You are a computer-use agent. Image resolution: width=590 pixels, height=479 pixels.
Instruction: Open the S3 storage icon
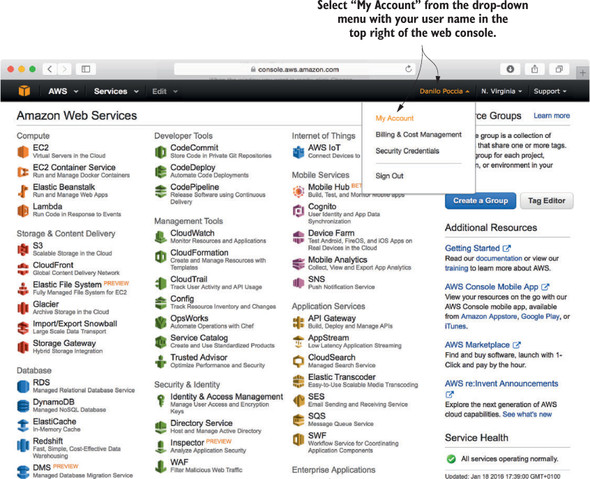pos(23,249)
